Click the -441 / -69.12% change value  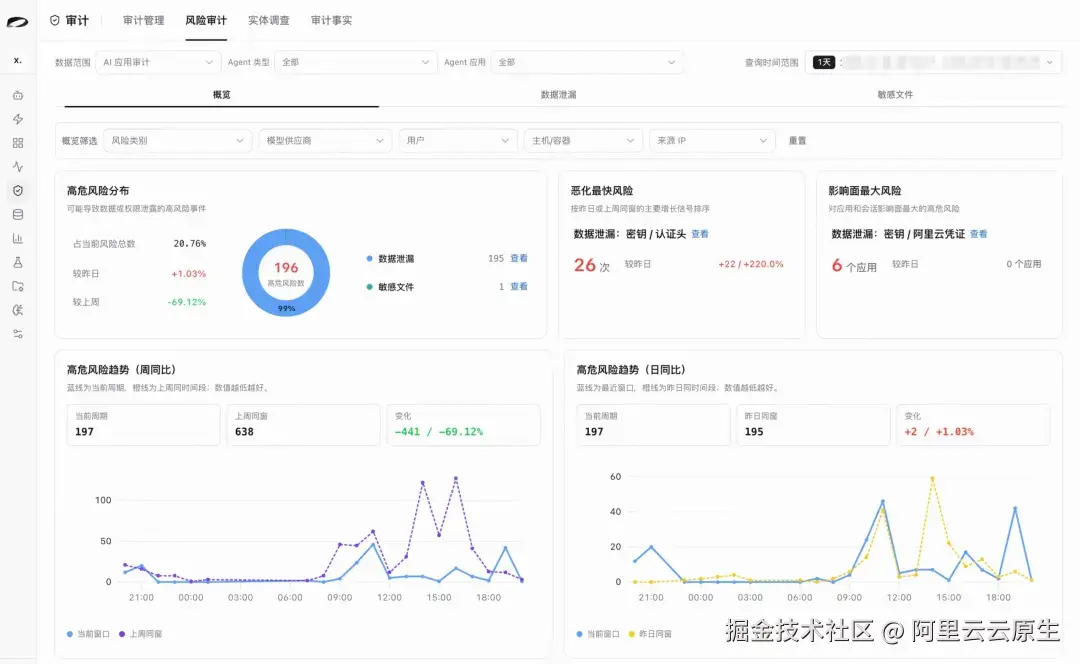[439, 432]
